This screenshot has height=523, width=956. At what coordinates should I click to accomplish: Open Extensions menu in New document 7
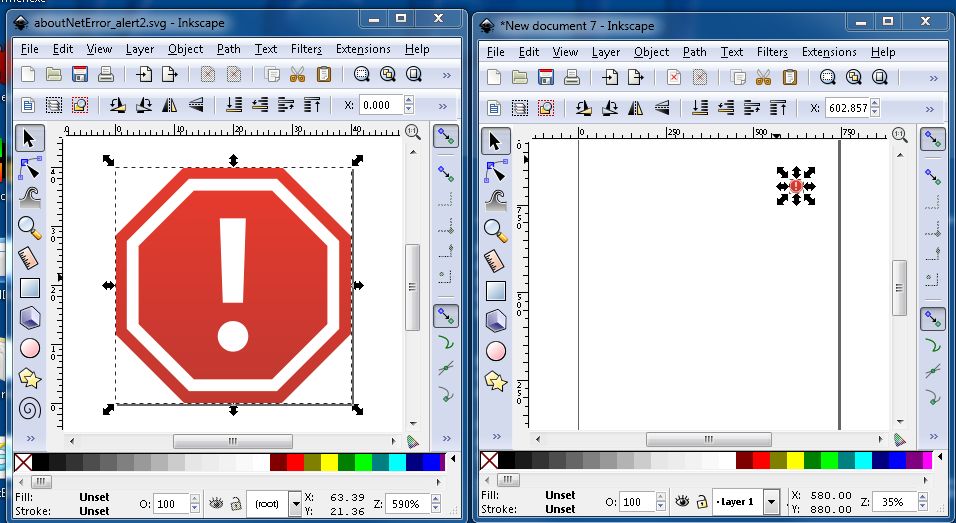tap(829, 52)
